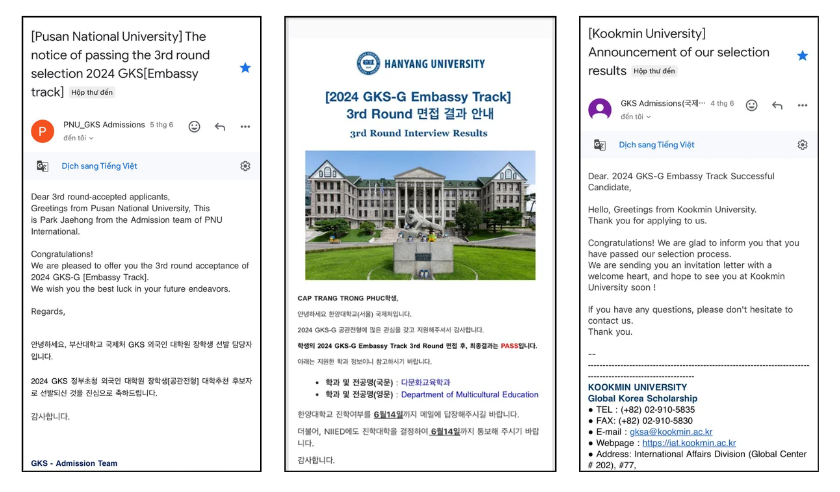Add emoji reaction to Kookmin GKS Admissions email
This screenshot has width=840, height=492.
coord(752,105)
